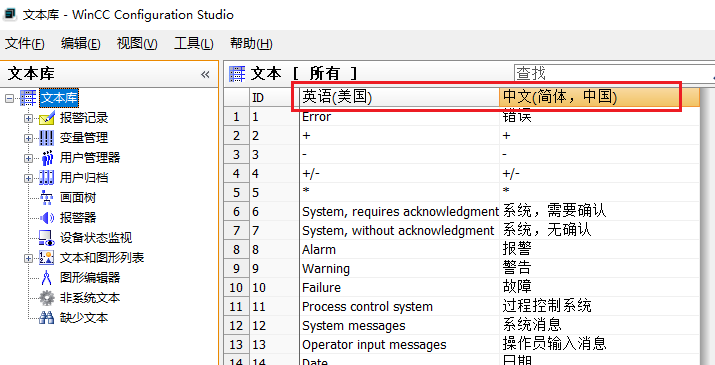Click the WinCC Configuration Studio title icon
Viewport: 715px width, 365px height.
pyautogui.click(x=10, y=14)
